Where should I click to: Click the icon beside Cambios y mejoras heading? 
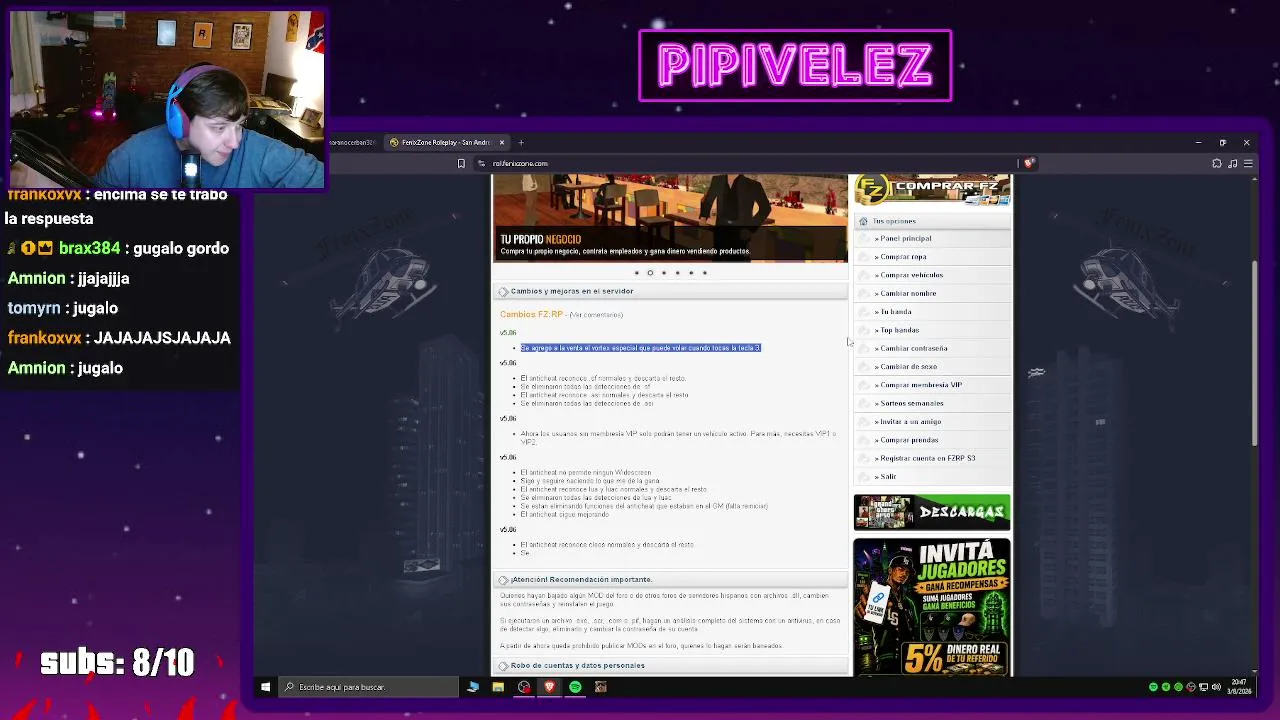503,292
